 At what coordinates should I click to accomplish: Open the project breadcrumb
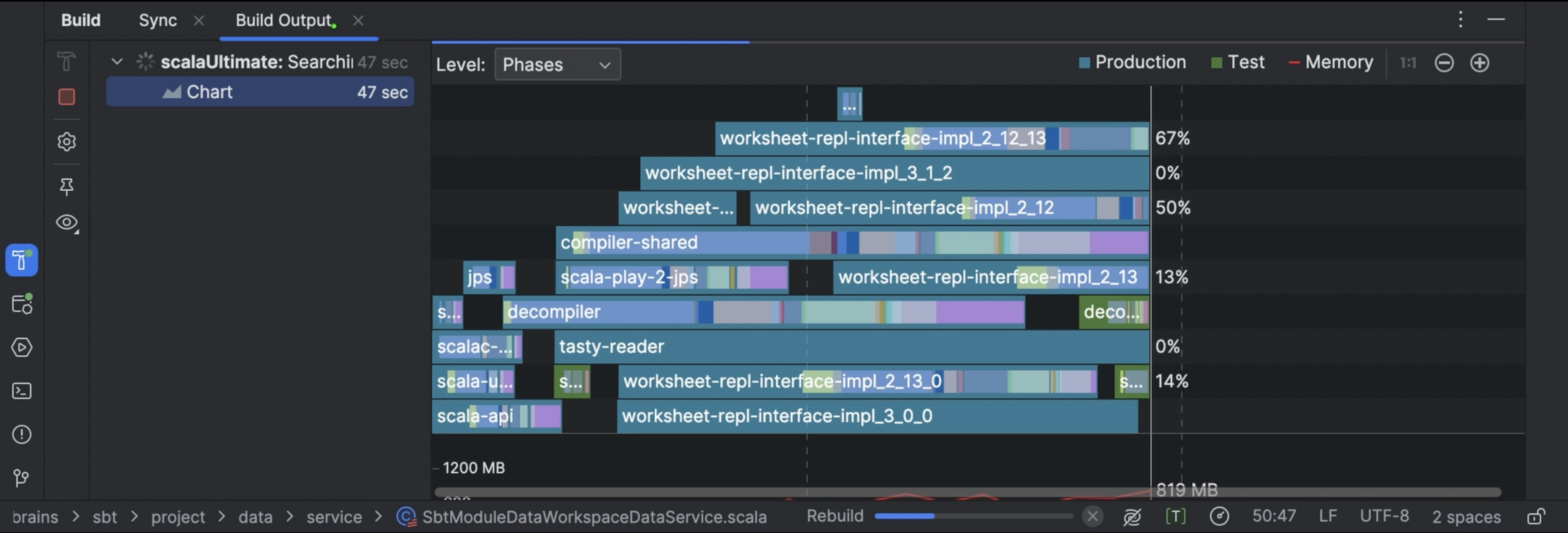tap(178, 516)
